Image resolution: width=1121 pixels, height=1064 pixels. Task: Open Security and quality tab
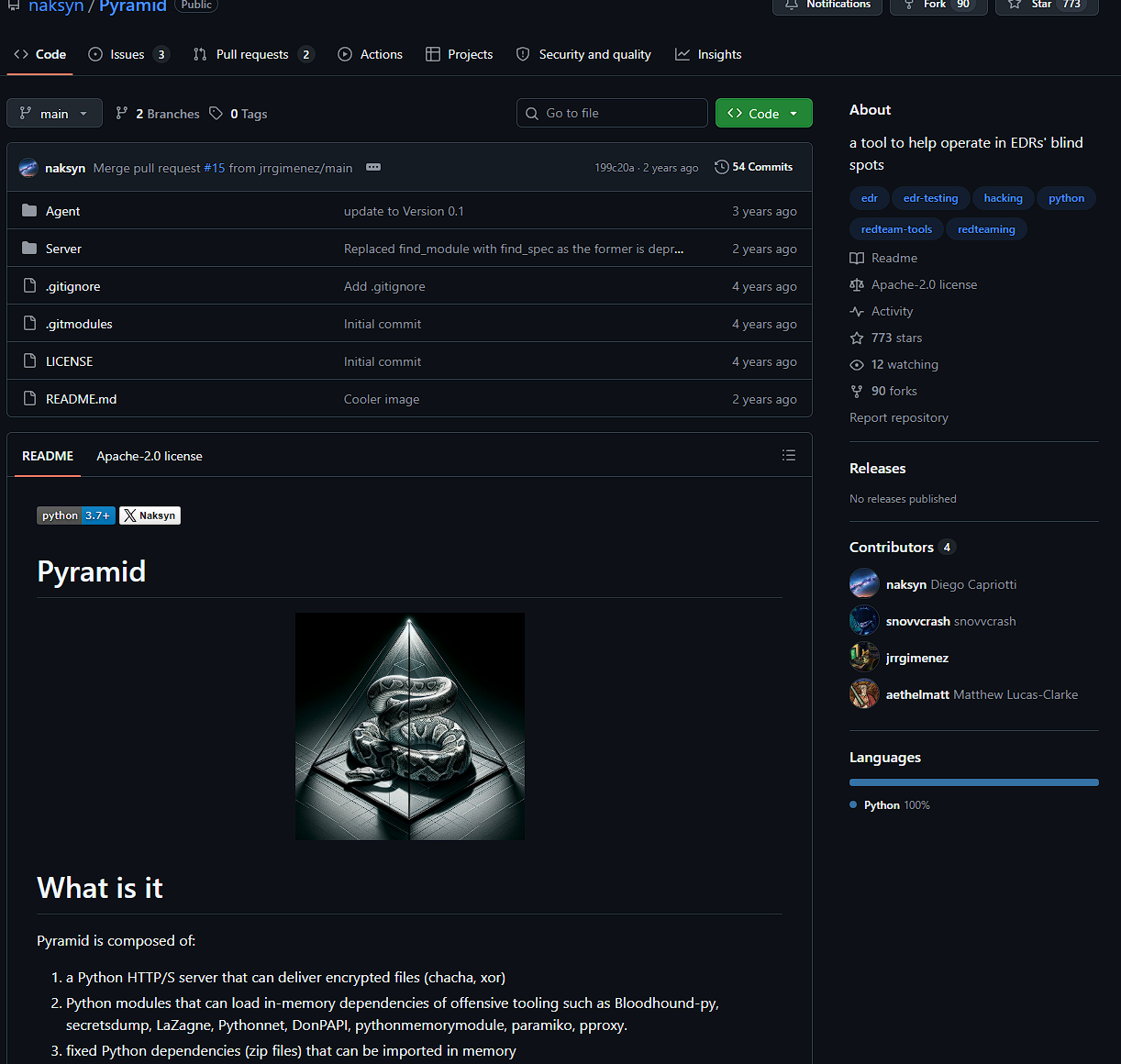point(583,54)
